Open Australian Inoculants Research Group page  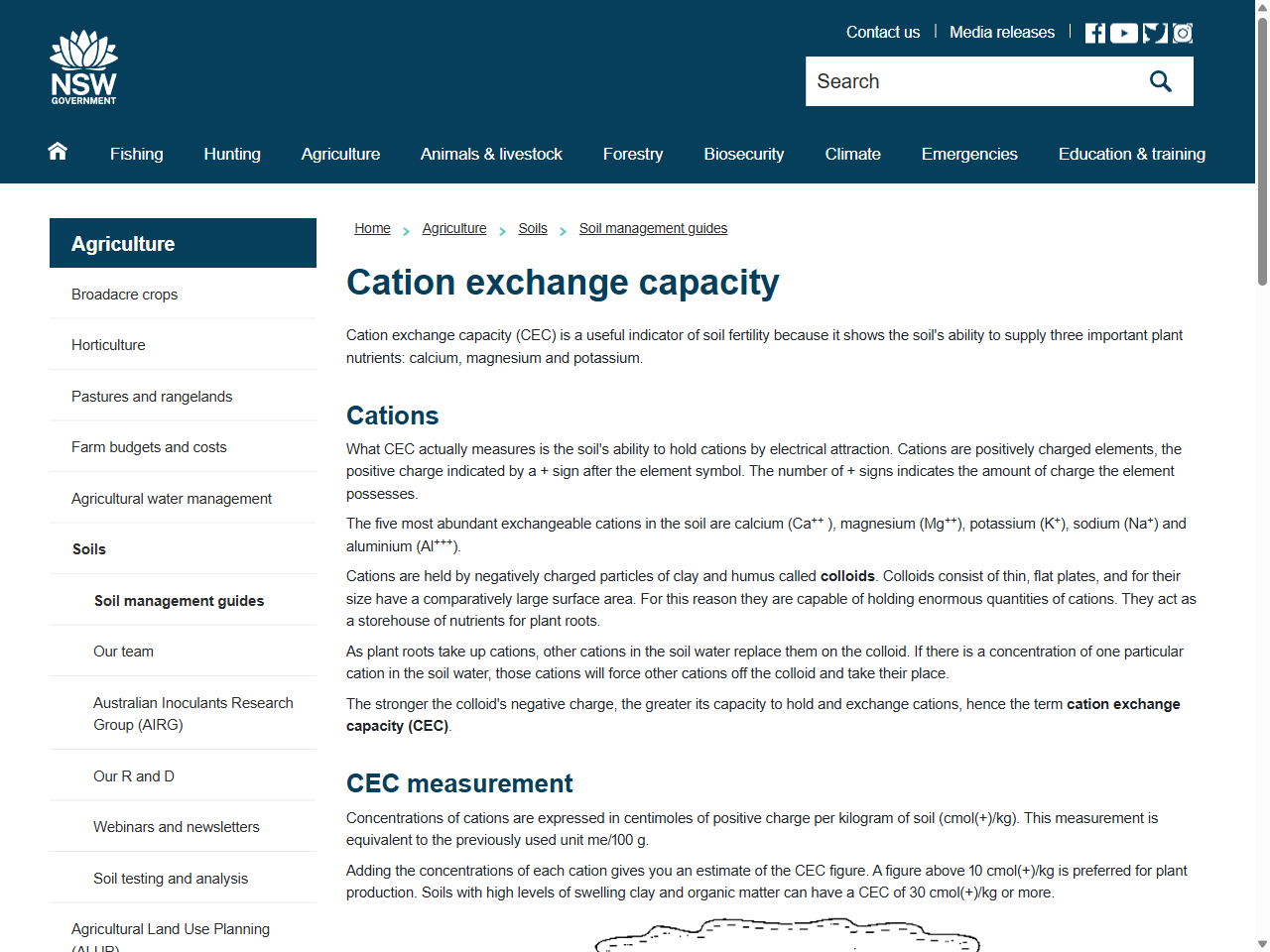tap(193, 713)
